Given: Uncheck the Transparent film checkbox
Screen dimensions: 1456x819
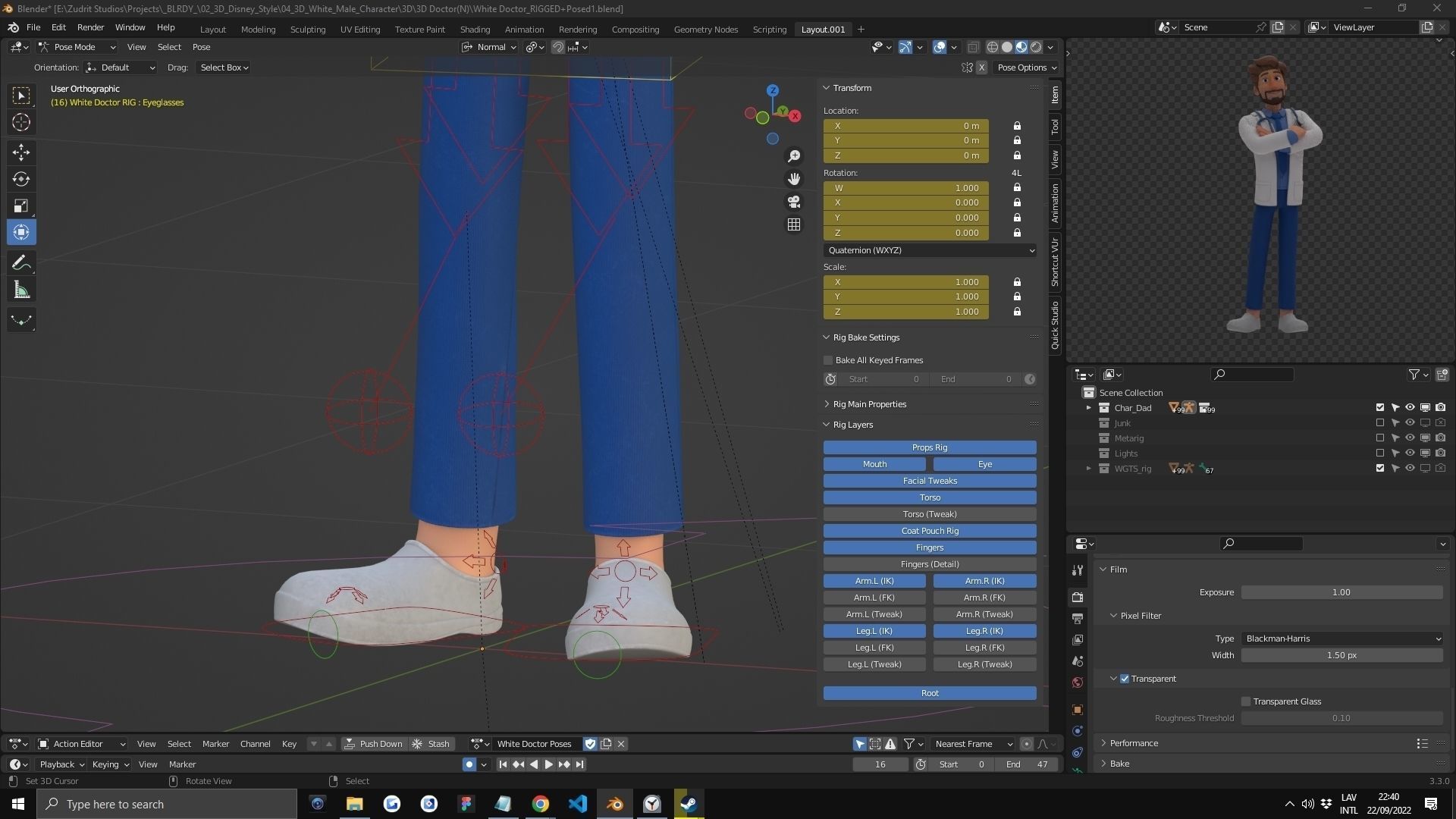Looking at the screenshot, I should pos(1125,679).
